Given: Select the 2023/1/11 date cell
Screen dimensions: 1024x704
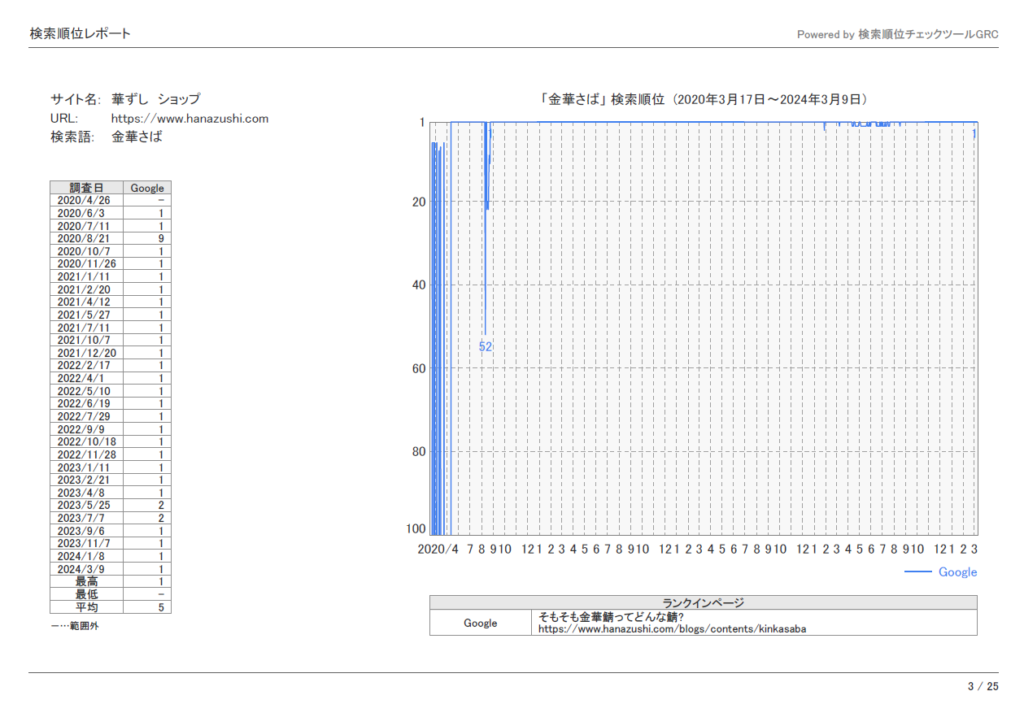Looking at the screenshot, I should point(86,468).
